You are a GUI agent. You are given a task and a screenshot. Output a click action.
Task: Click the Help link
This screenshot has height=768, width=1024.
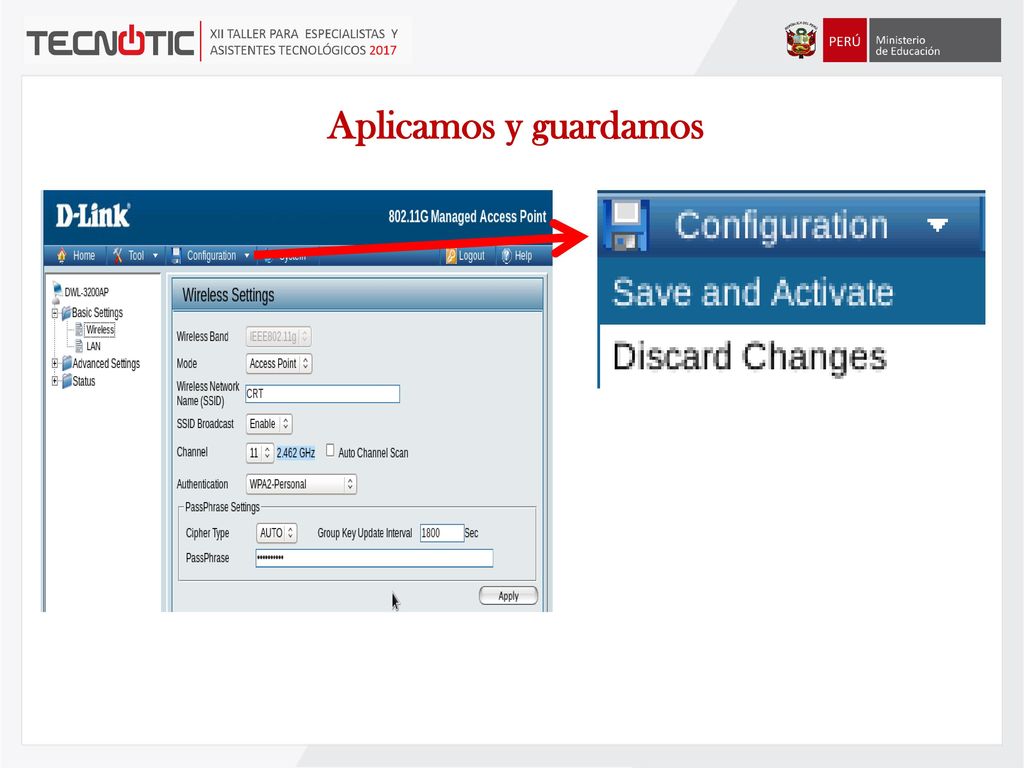pyautogui.click(x=523, y=255)
